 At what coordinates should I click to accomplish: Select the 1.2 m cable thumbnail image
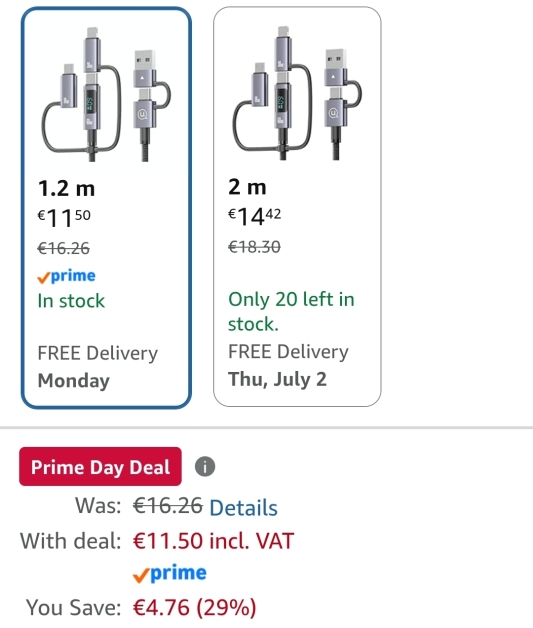[x=106, y=94]
